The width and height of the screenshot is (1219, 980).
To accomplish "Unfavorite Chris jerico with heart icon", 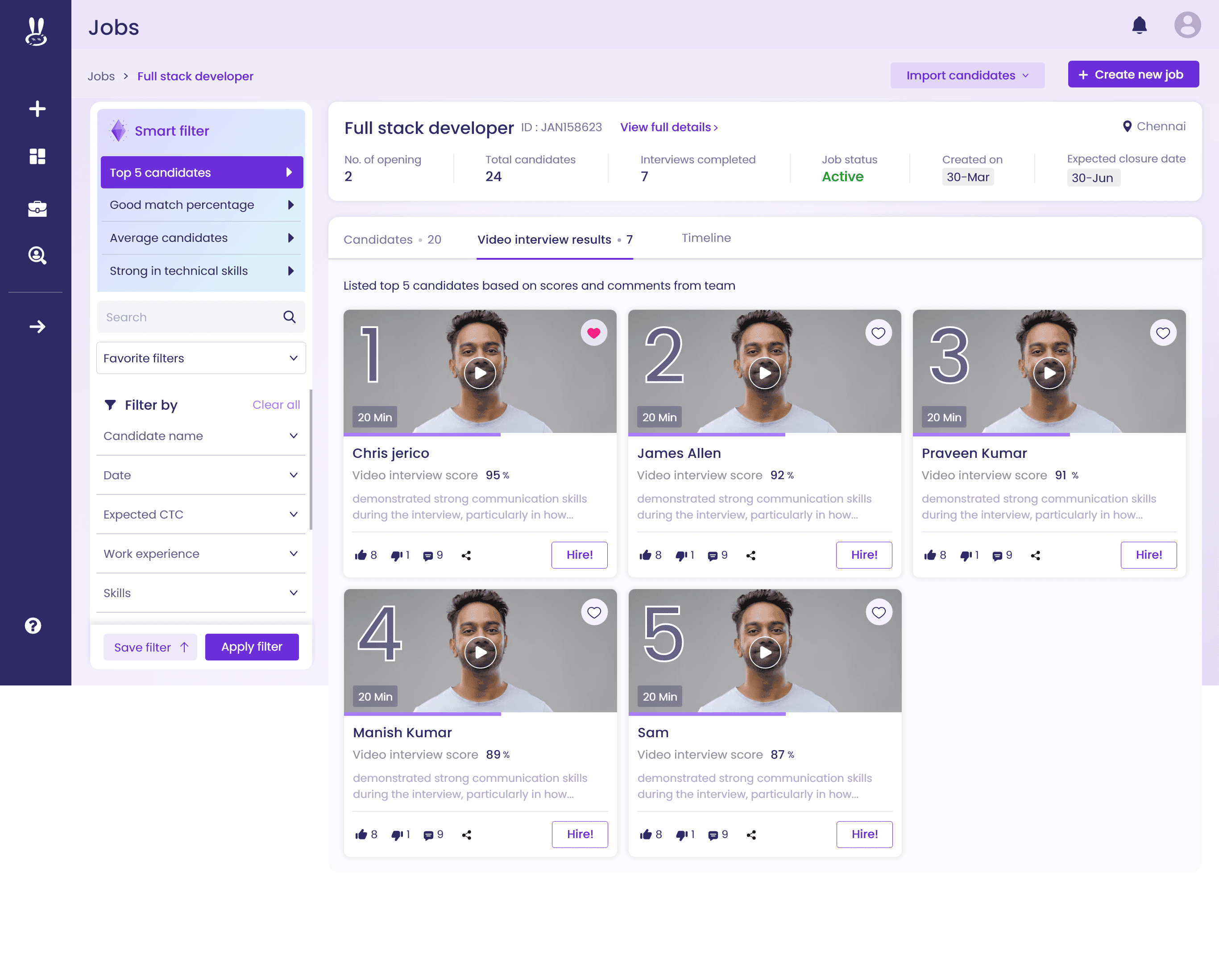I will tap(594, 333).
